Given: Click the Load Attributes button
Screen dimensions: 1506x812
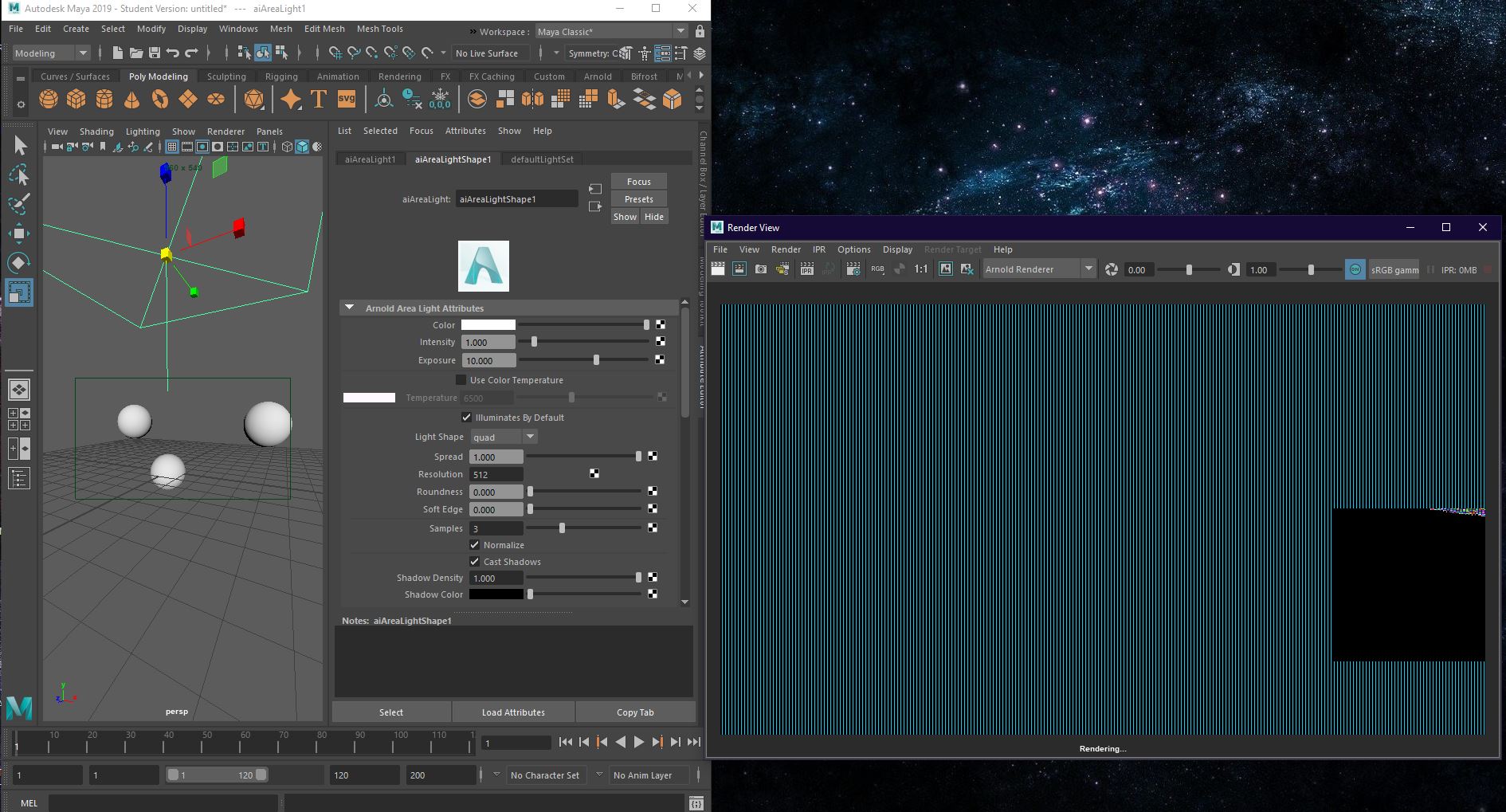Looking at the screenshot, I should point(513,712).
